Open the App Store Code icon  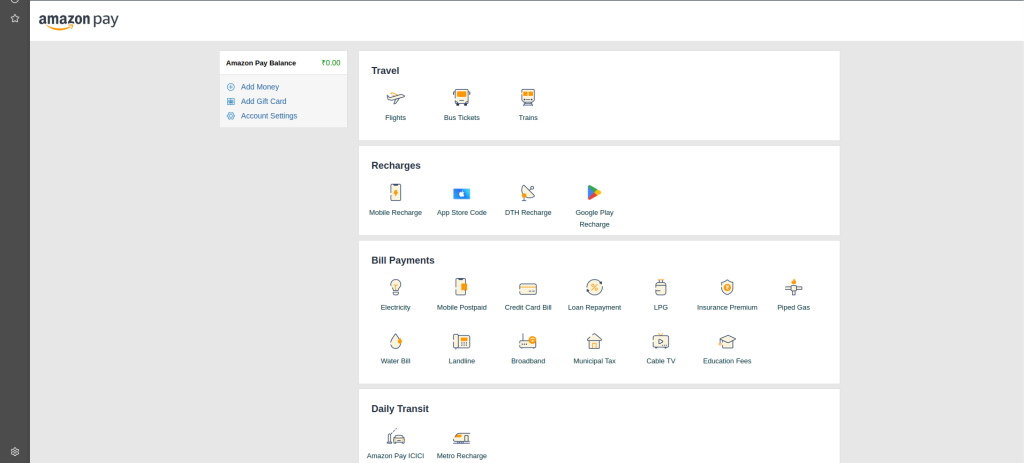pyautogui.click(x=462, y=193)
